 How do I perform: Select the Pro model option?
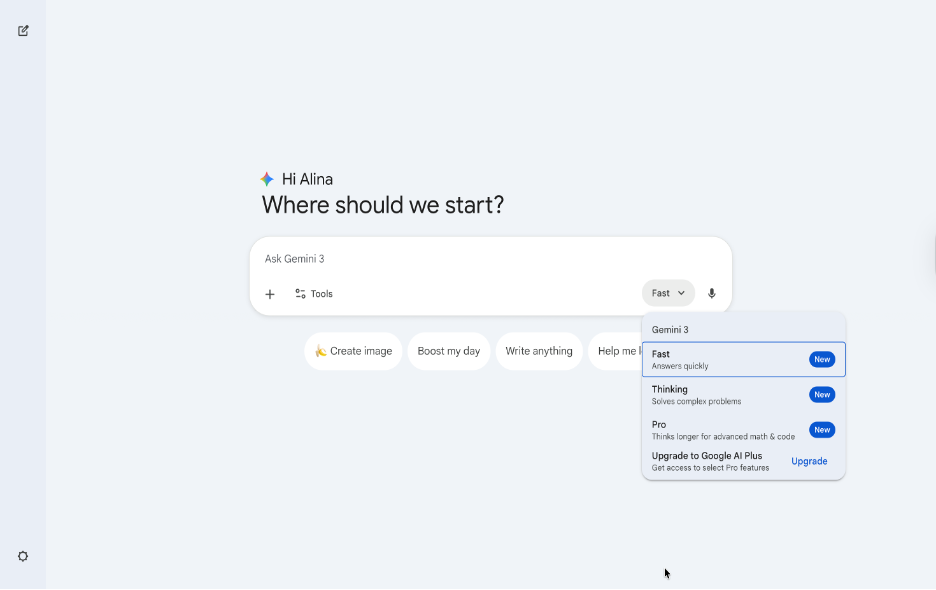[720, 430]
